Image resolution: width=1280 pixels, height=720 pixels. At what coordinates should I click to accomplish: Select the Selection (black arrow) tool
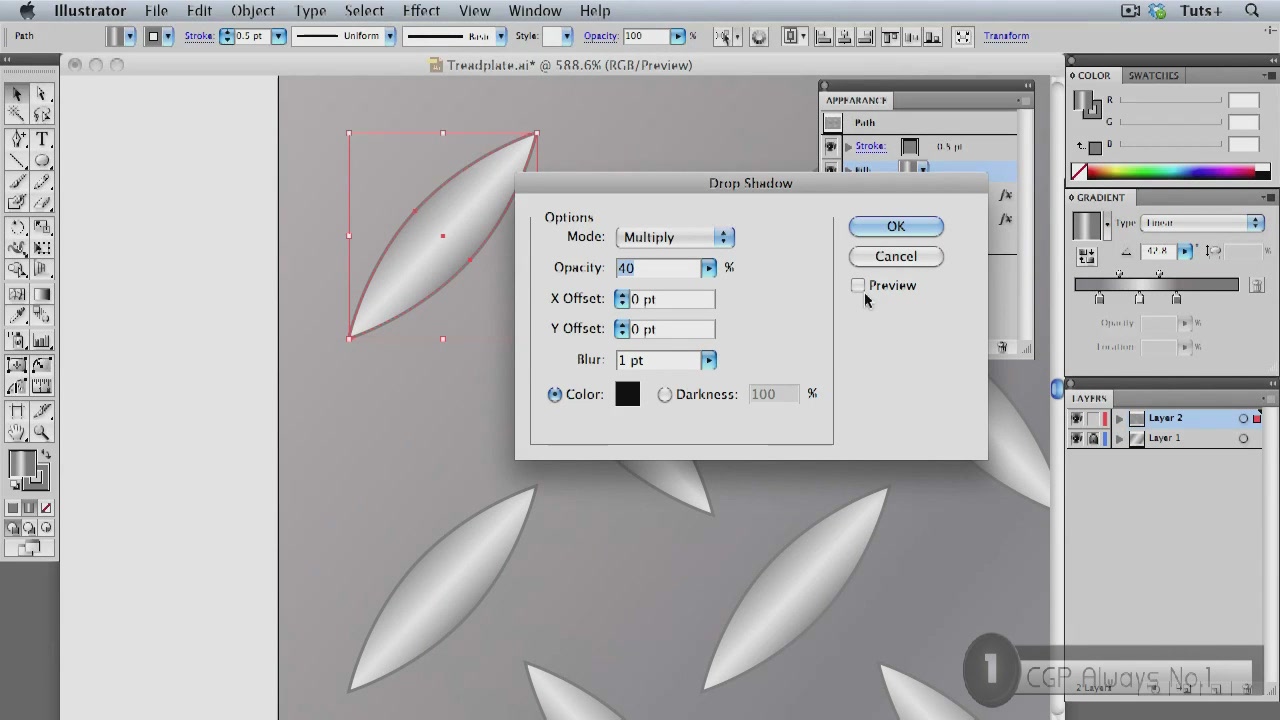click(x=17, y=93)
